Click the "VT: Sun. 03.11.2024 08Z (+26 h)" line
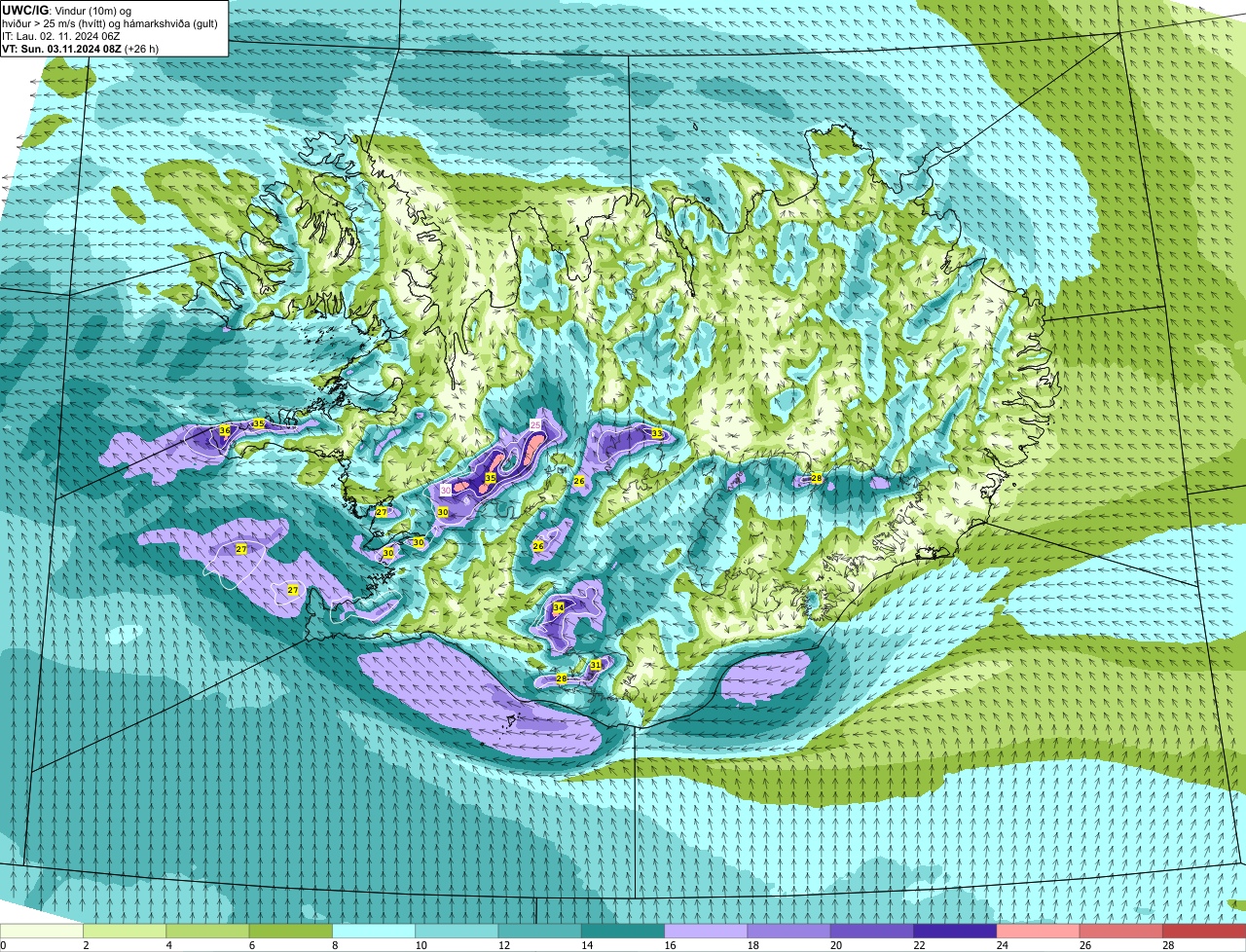The height and width of the screenshot is (952, 1246). click(80, 48)
